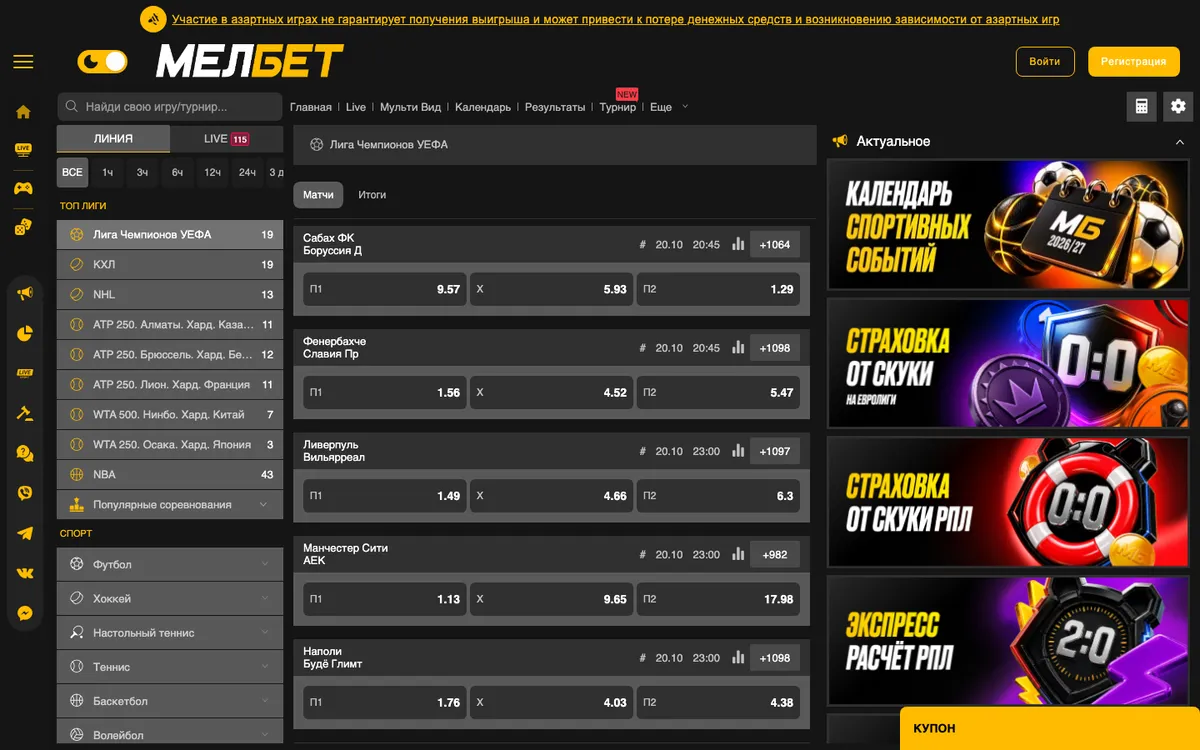
Task: View statistics chart for Ливерпуль – Вильярреал match
Action: coord(738,451)
